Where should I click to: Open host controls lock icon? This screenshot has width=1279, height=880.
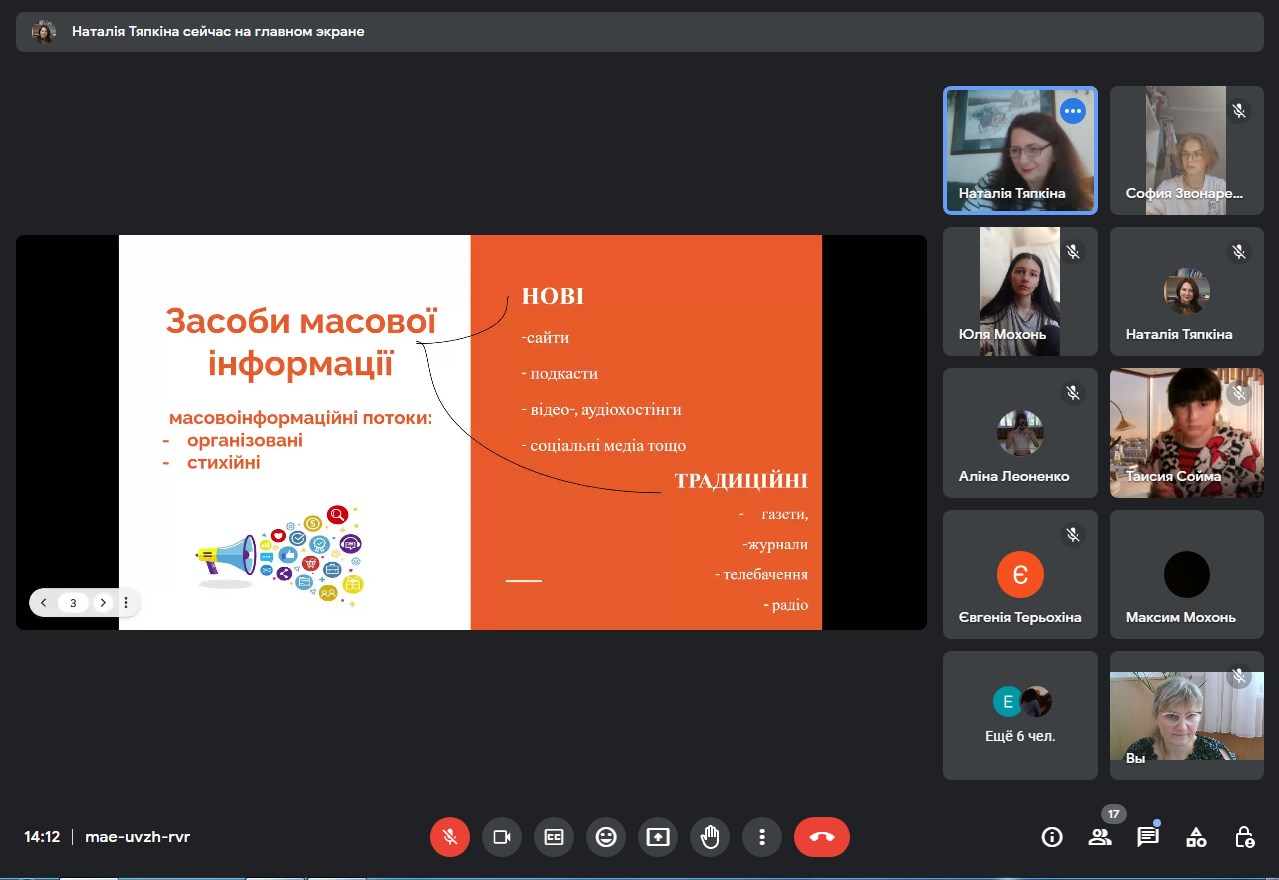(1244, 837)
